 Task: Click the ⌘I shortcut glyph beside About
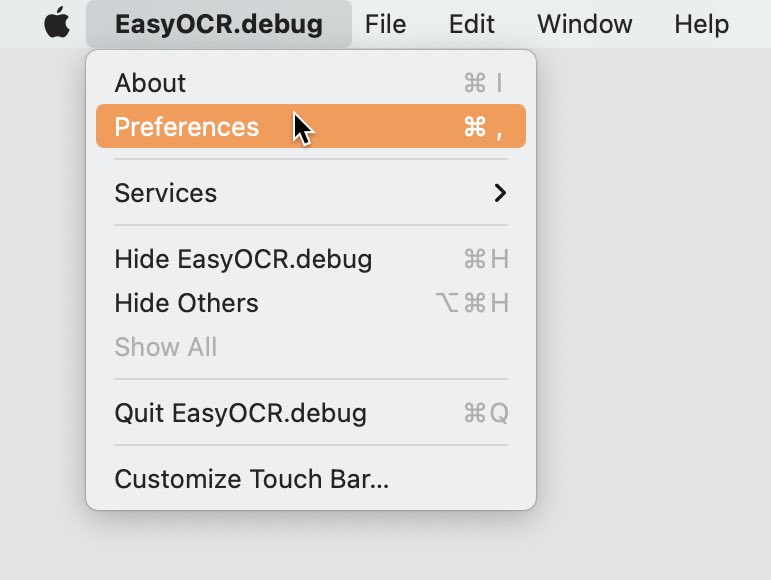483,83
